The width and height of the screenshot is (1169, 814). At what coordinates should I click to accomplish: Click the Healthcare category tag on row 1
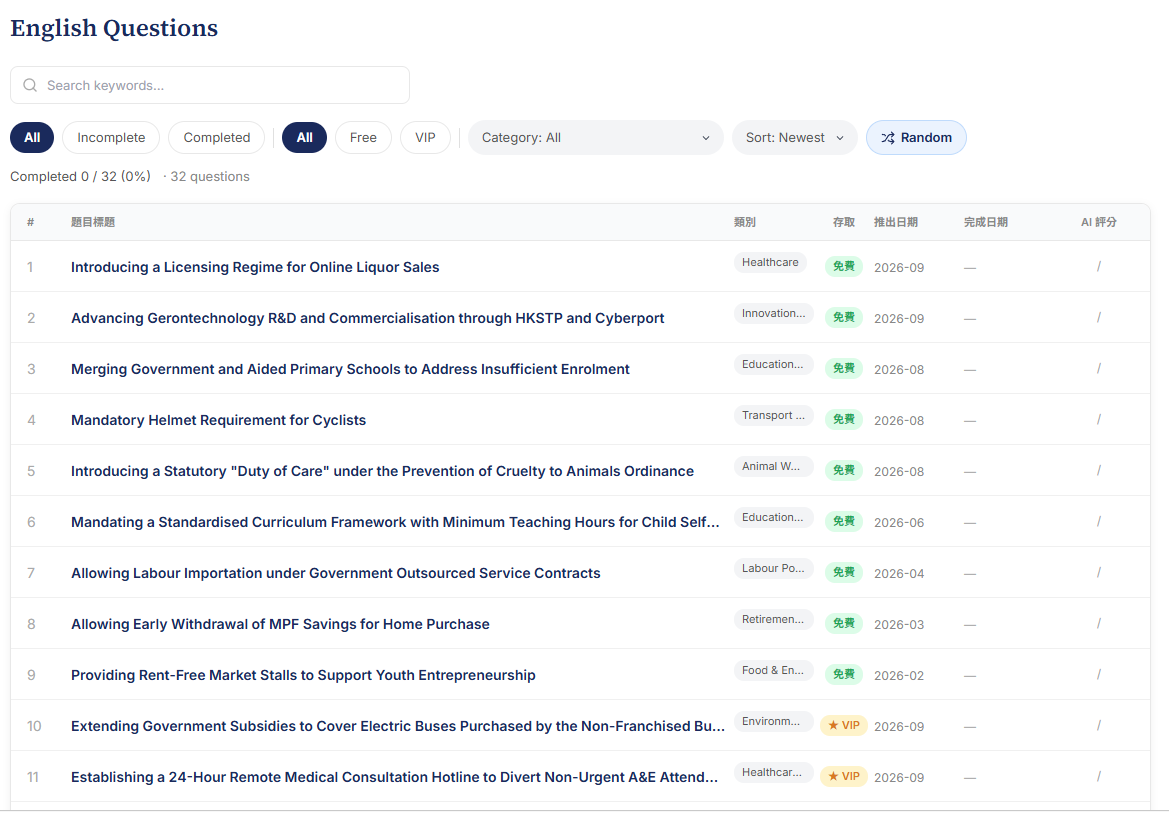point(770,262)
